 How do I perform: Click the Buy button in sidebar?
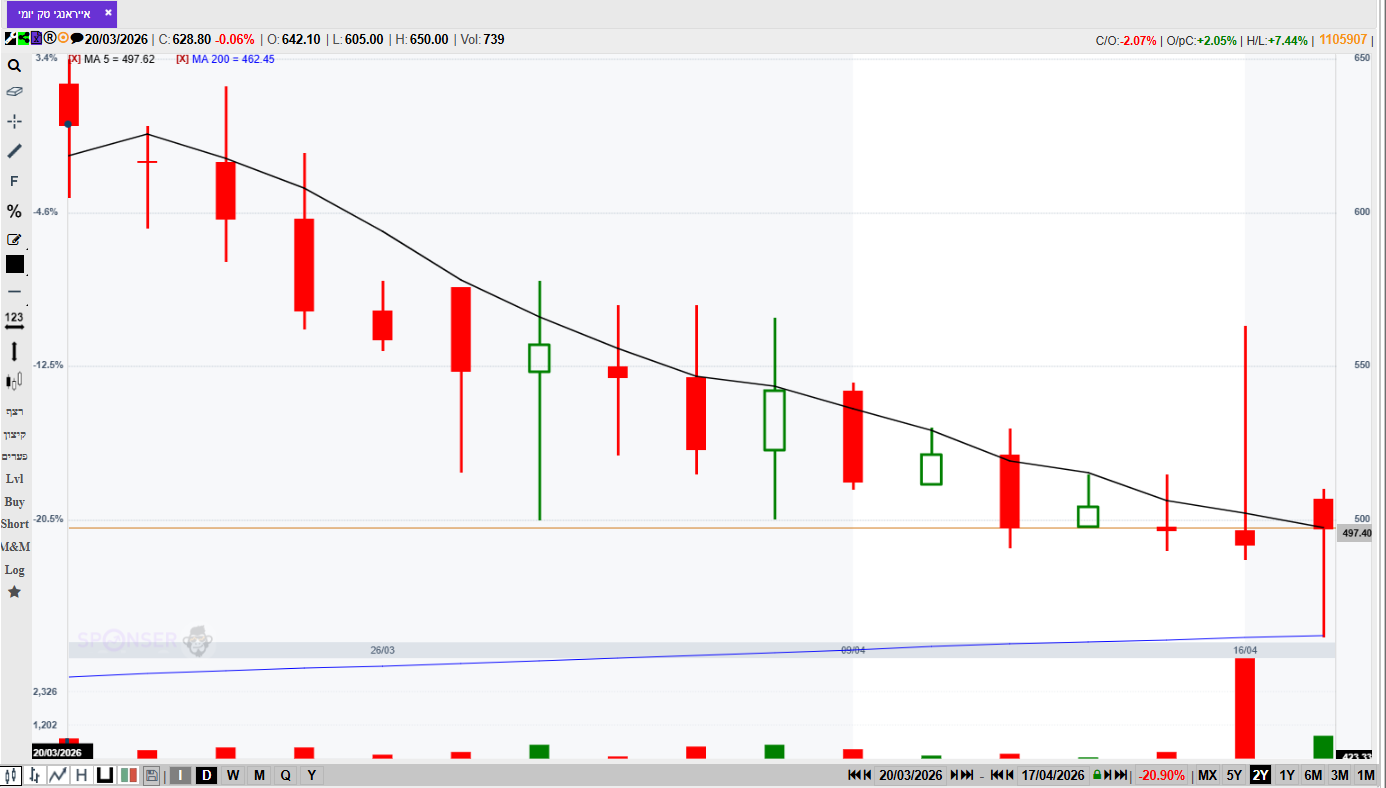tap(14, 502)
